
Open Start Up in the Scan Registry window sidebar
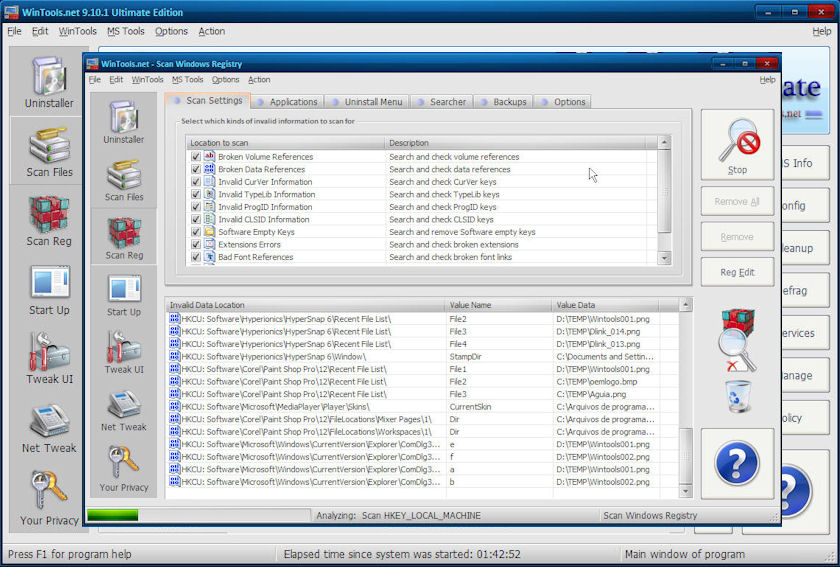(x=124, y=295)
